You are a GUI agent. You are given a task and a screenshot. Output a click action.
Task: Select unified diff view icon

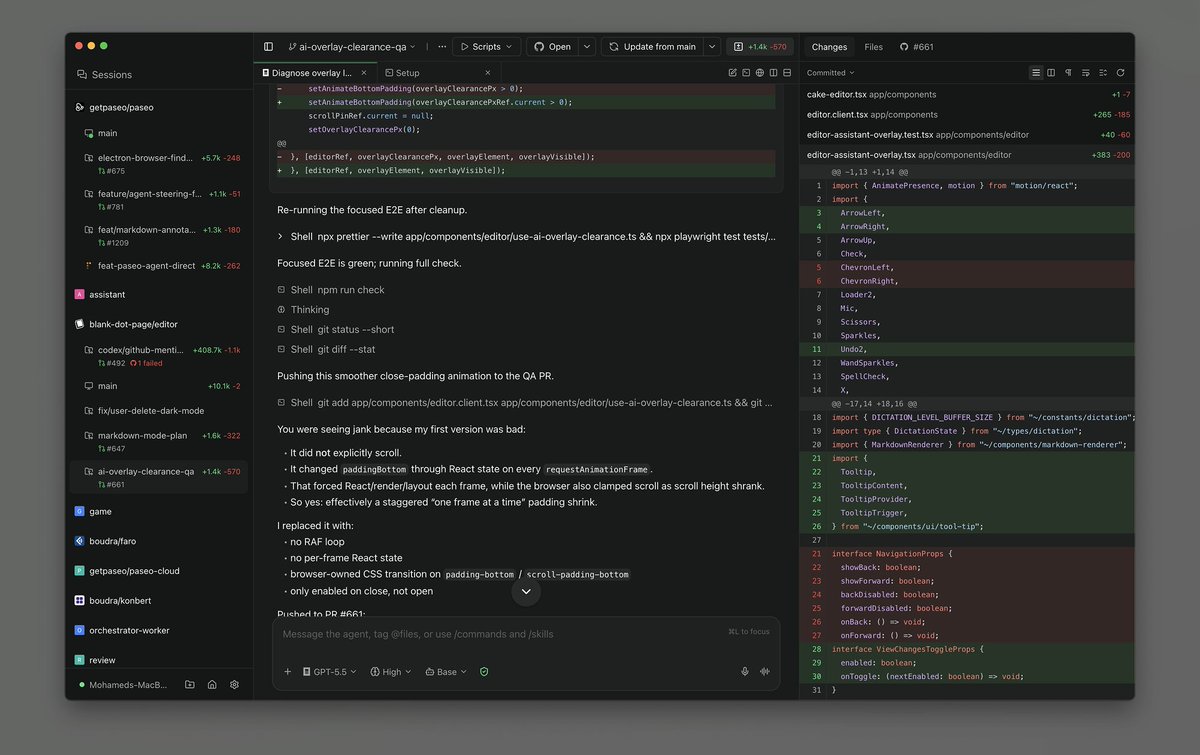click(x=1036, y=73)
